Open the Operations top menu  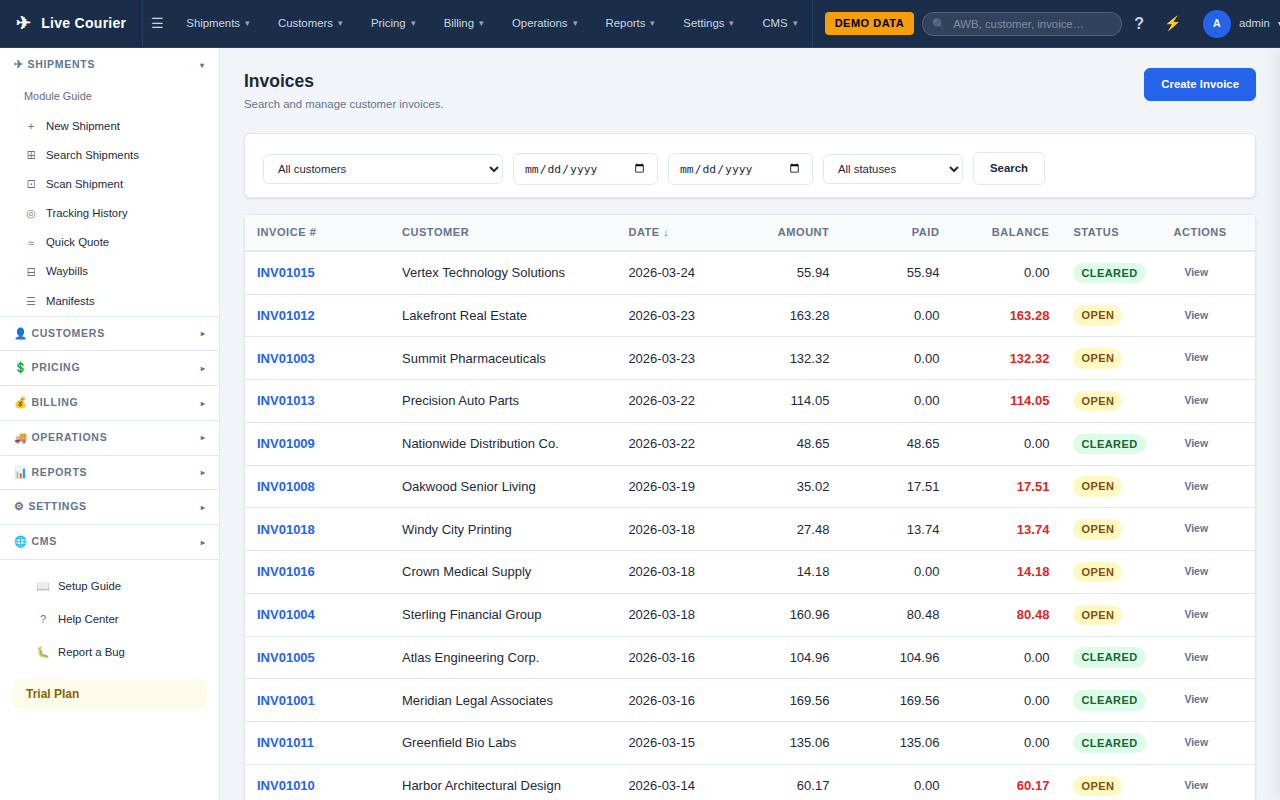coord(544,23)
